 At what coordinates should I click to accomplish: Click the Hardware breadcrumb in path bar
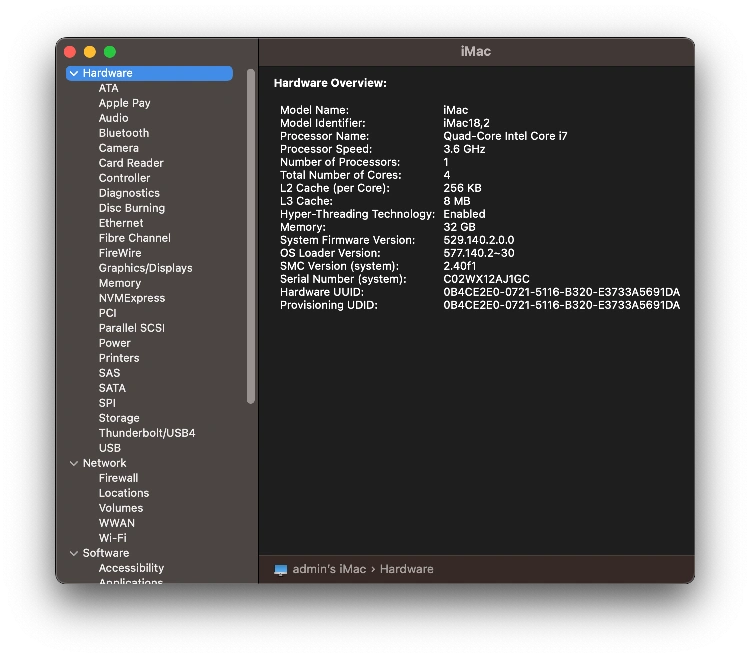click(406, 569)
